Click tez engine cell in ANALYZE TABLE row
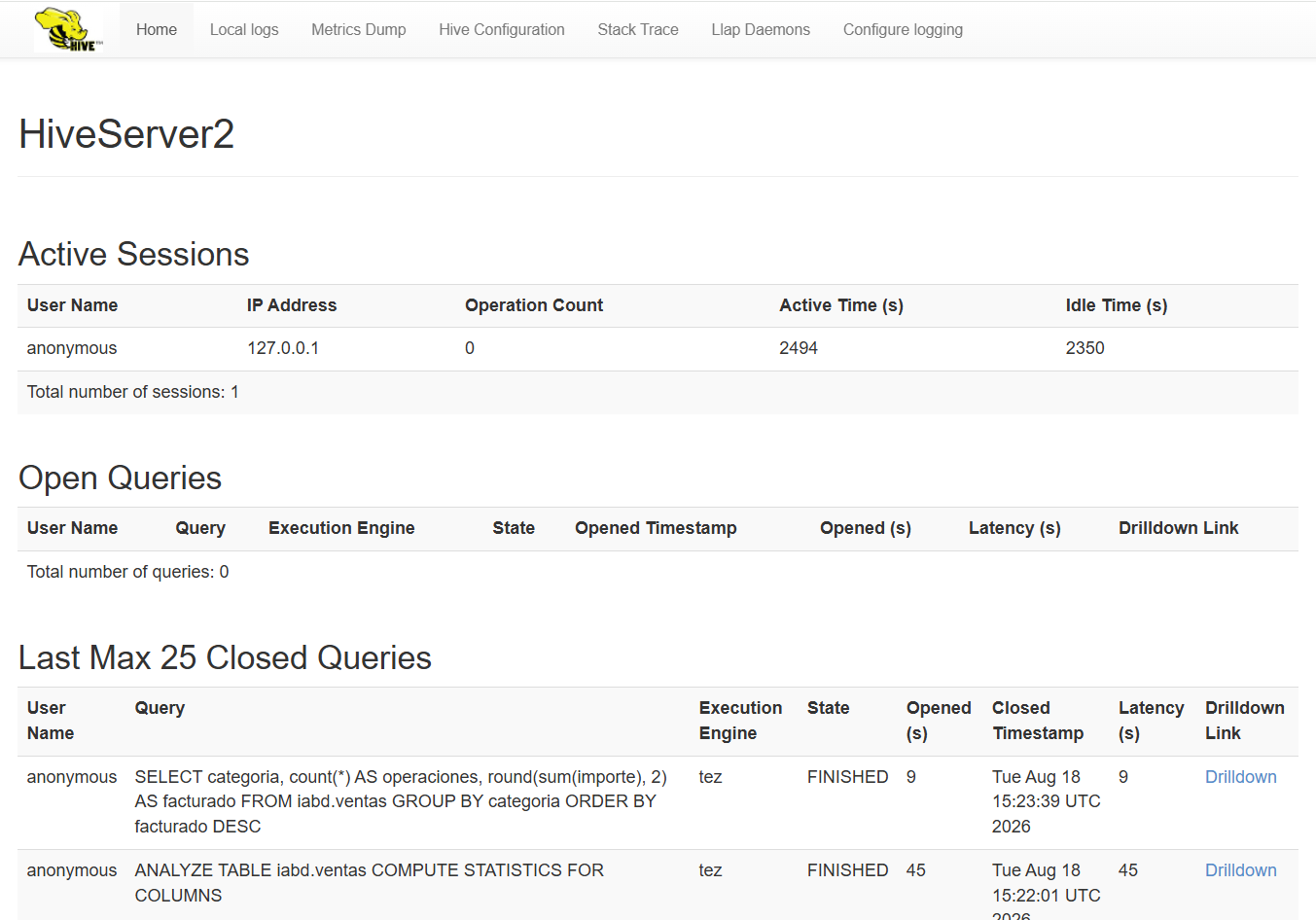Image resolution: width=1316 pixels, height=920 pixels. point(710,870)
